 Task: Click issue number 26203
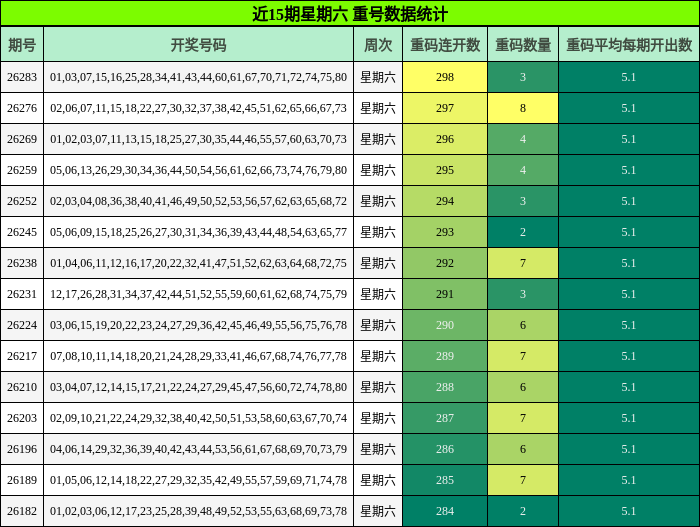pos(22,418)
